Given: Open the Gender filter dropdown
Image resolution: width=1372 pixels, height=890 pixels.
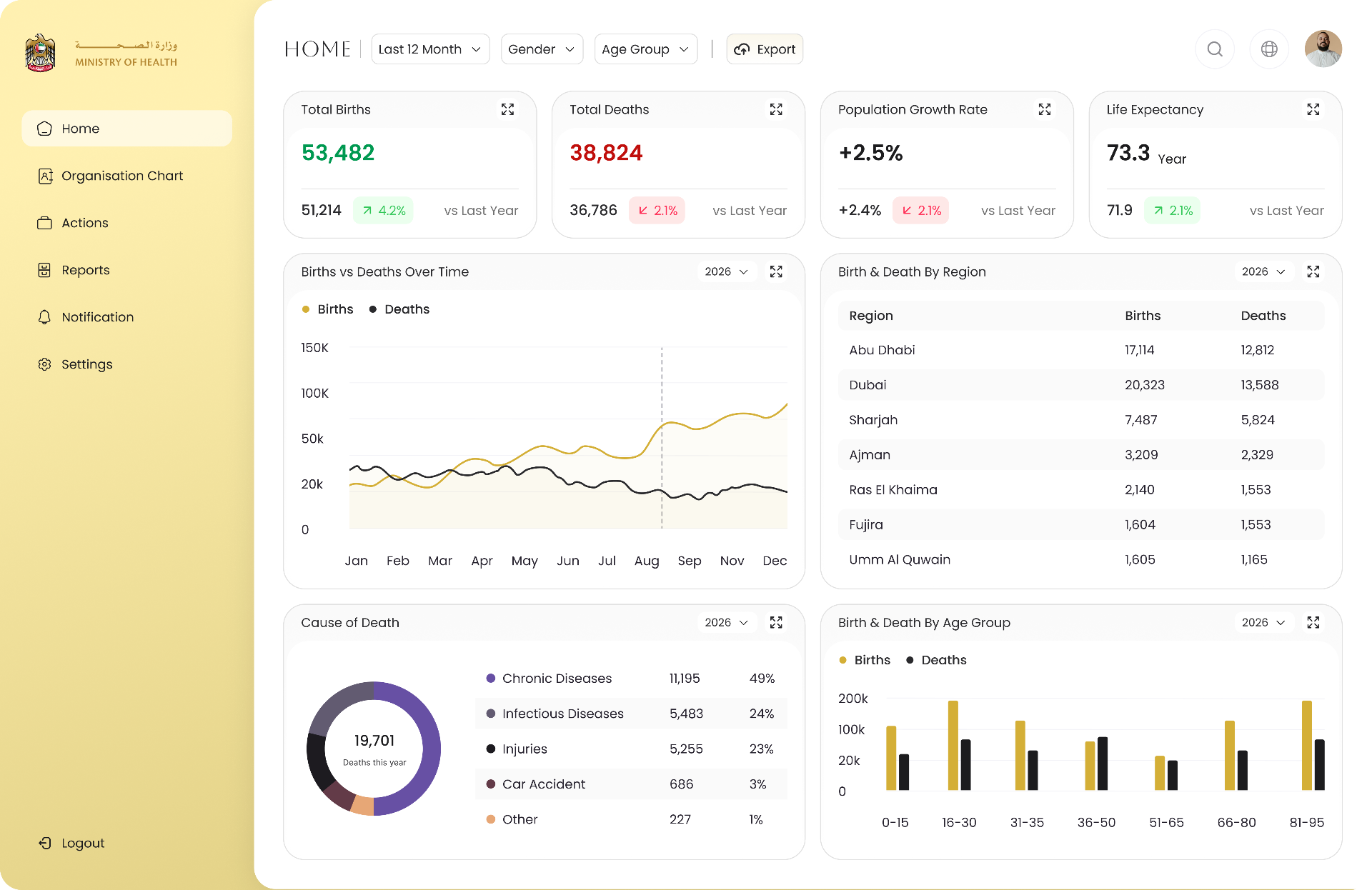Looking at the screenshot, I should pos(542,49).
